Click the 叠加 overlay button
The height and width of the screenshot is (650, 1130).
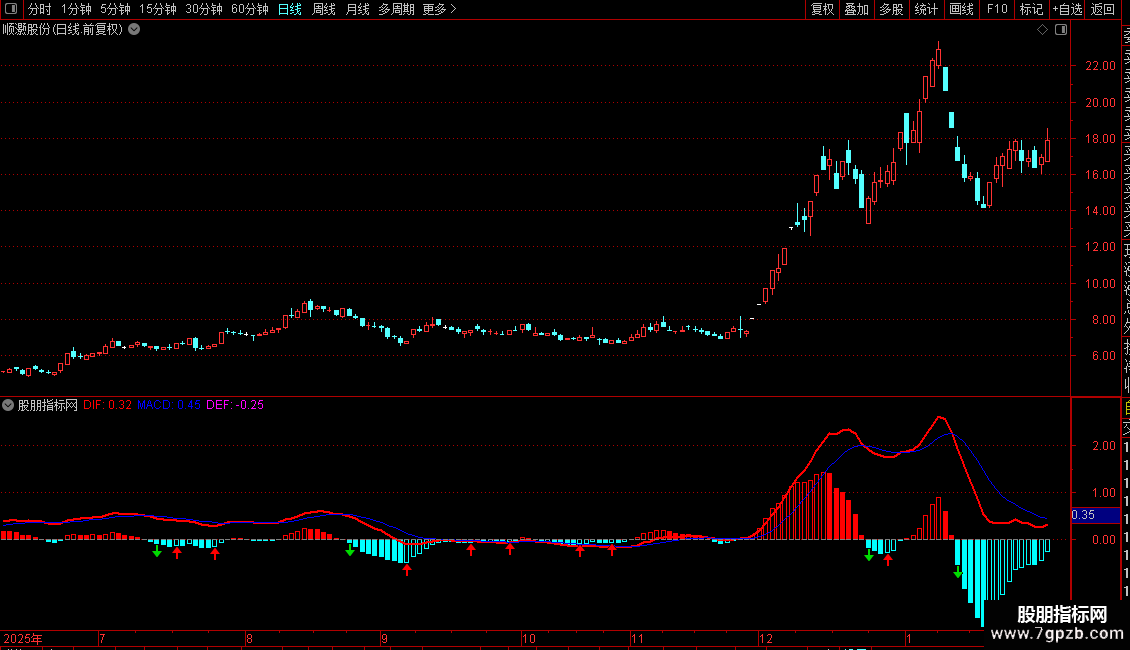coord(857,9)
